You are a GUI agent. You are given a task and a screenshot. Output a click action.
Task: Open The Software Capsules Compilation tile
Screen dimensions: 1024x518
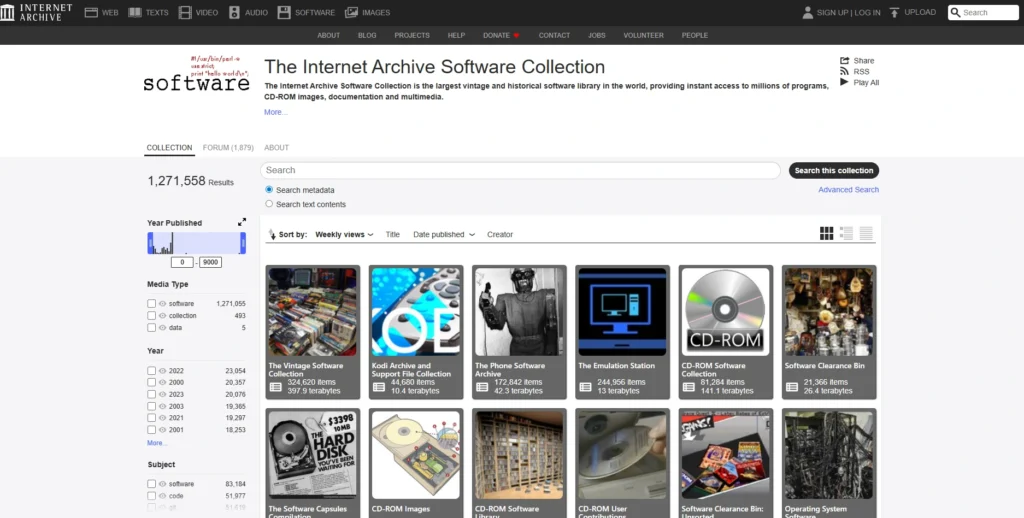coord(313,463)
